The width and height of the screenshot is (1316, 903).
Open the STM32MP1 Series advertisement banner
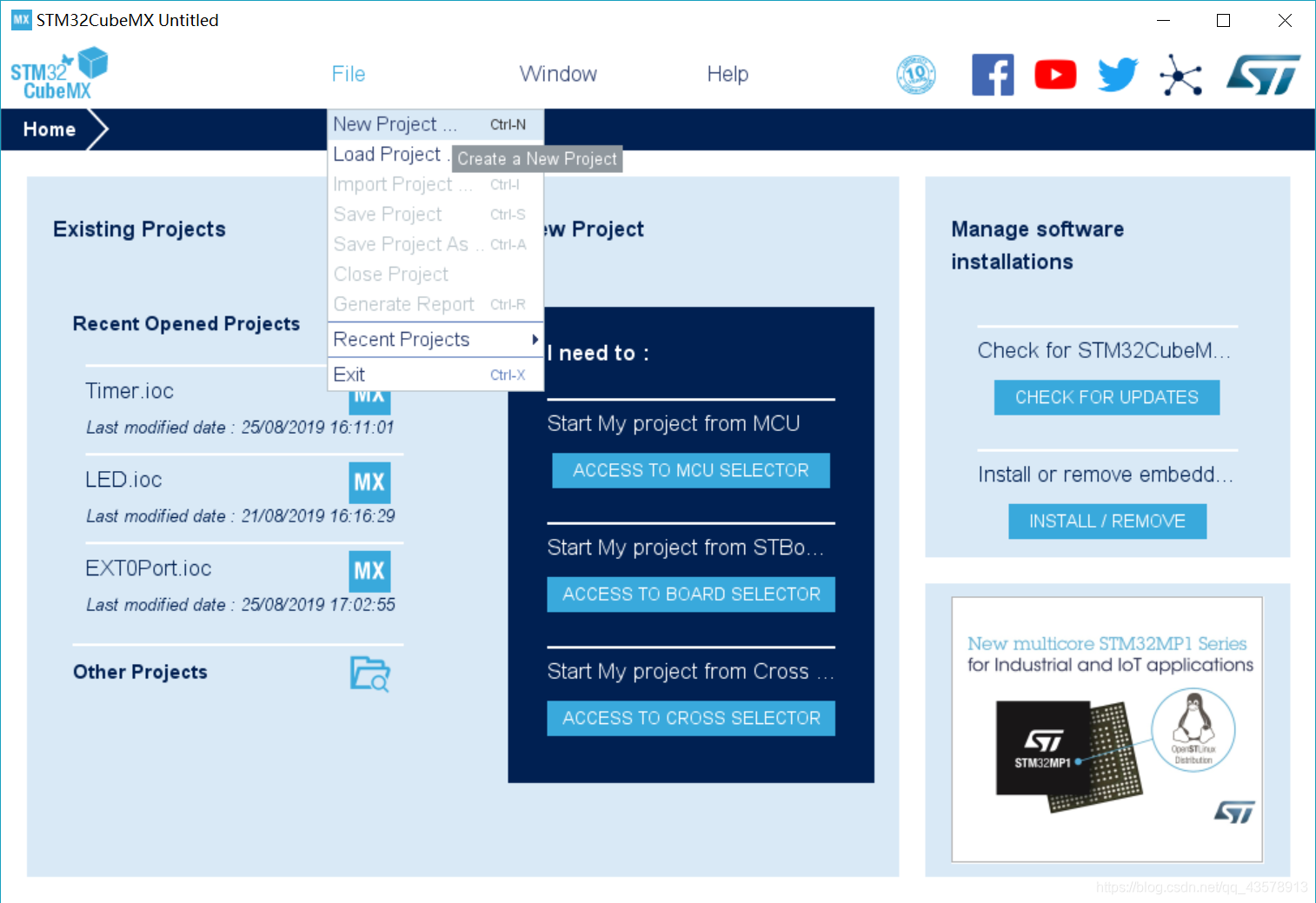[x=1107, y=729]
